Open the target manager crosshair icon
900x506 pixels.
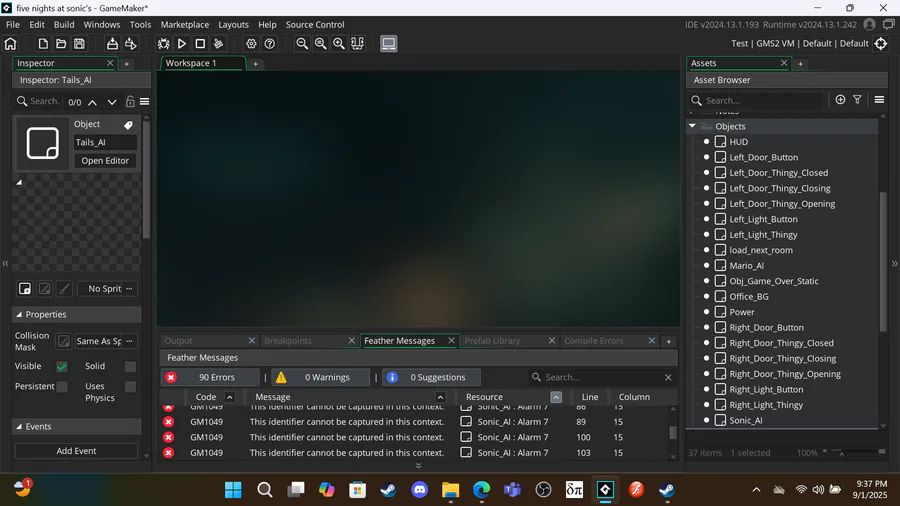(x=880, y=44)
